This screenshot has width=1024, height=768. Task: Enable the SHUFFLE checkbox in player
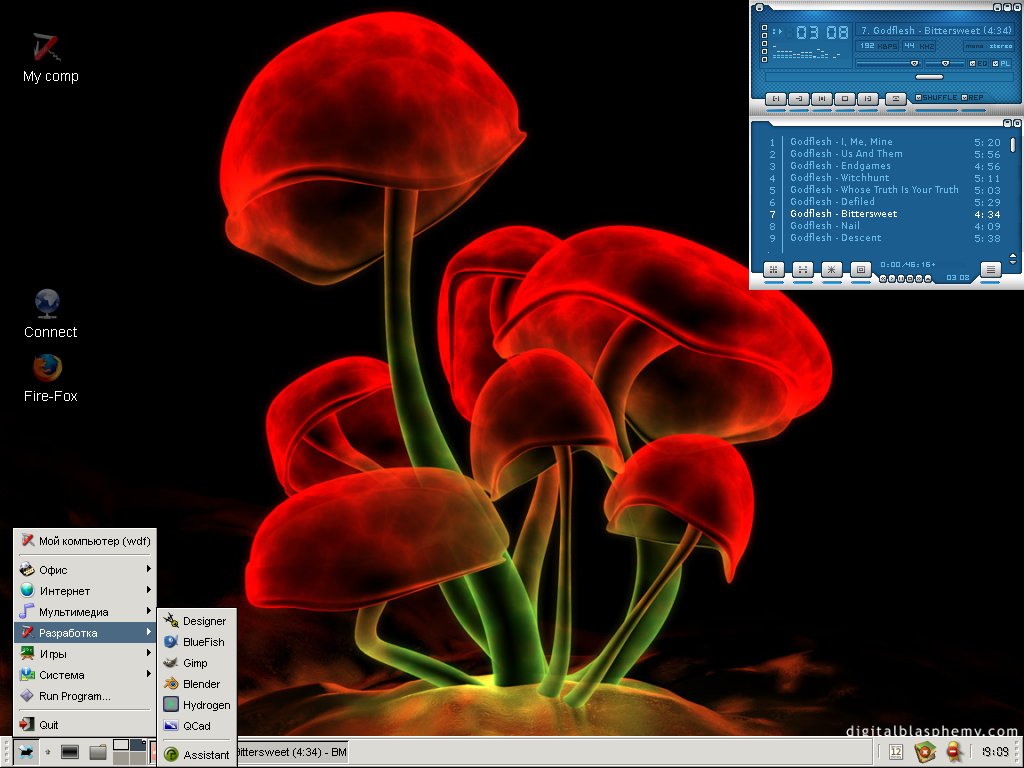coord(919,98)
